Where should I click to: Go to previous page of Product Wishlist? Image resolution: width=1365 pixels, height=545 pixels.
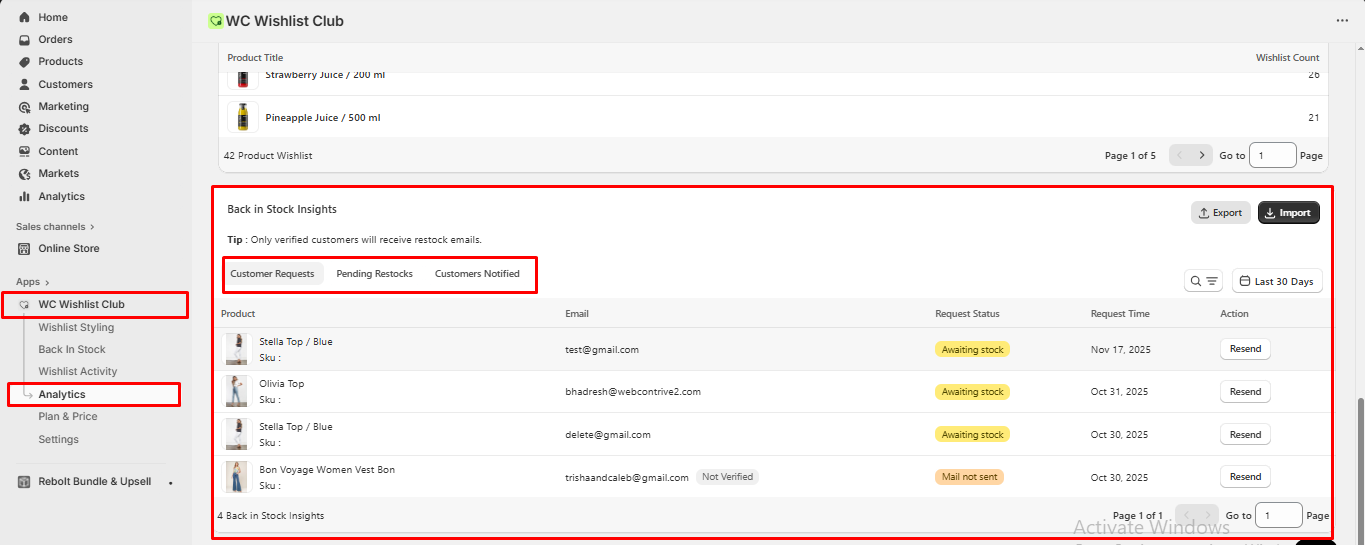click(1180, 156)
